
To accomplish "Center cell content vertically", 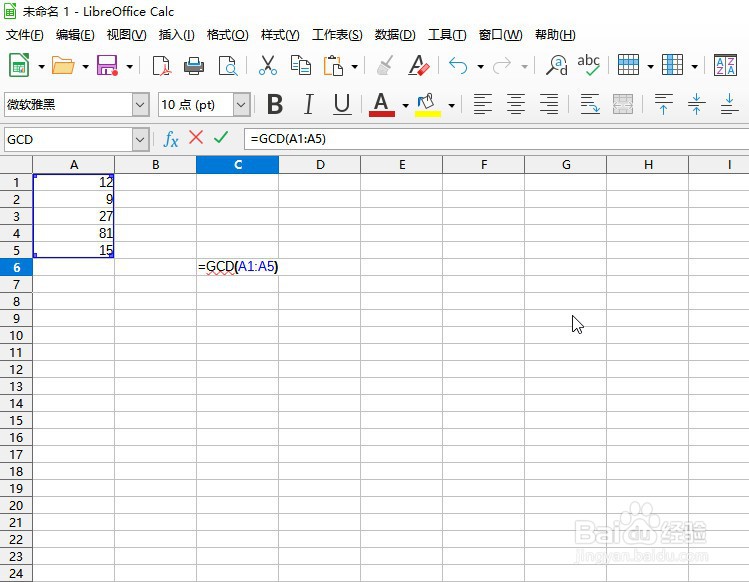I will pyautogui.click(x=696, y=104).
